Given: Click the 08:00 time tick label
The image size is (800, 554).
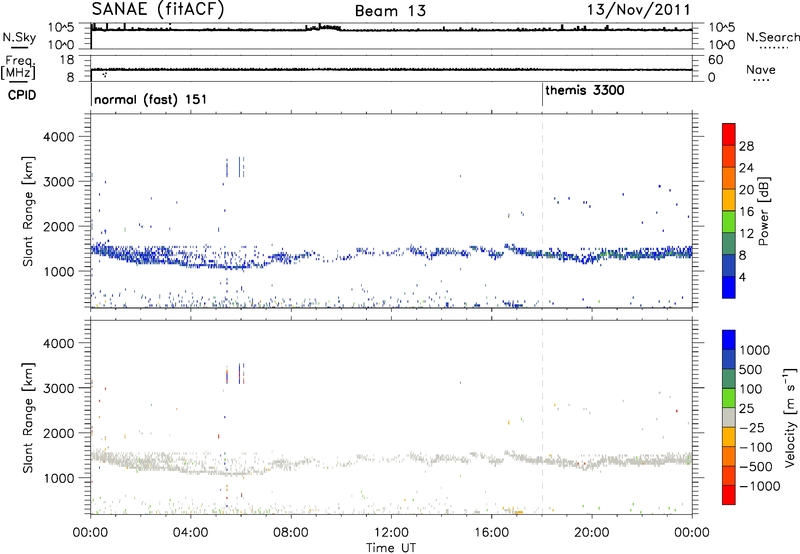Looking at the screenshot, I should (x=291, y=533).
